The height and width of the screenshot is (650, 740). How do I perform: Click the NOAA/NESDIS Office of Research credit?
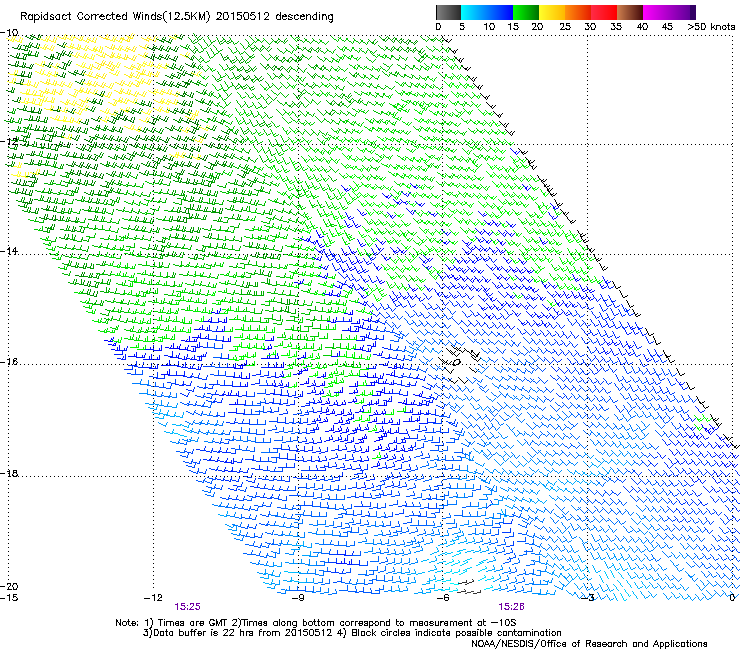(589, 644)
